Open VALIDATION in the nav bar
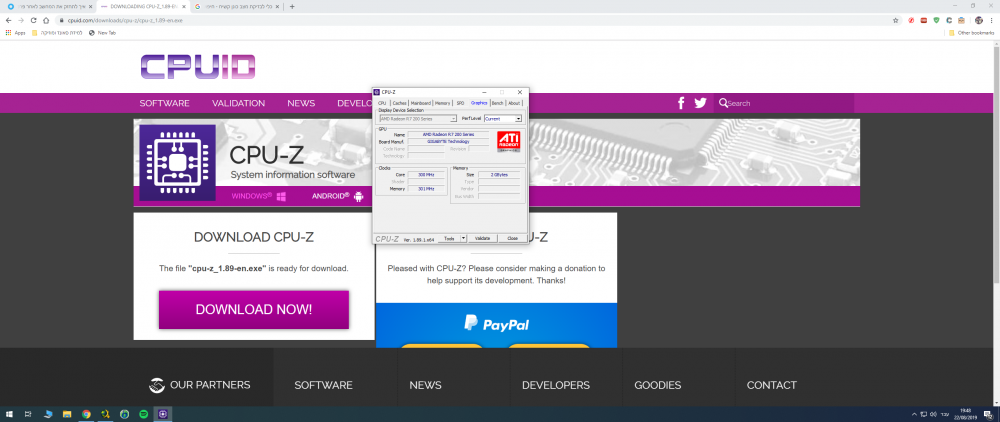 pyautogui.click(x=239, y=103)
